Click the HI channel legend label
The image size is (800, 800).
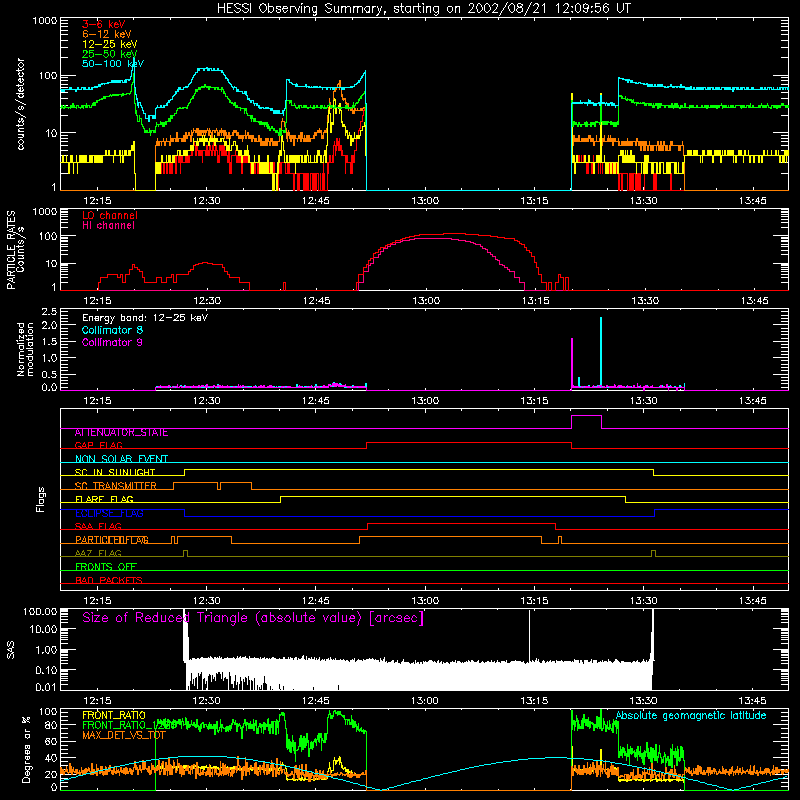tap(108, 226)
